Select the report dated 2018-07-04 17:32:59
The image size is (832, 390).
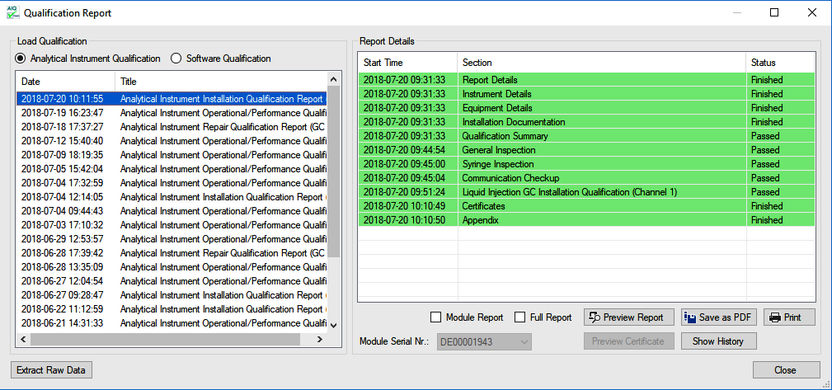[172, 183]
